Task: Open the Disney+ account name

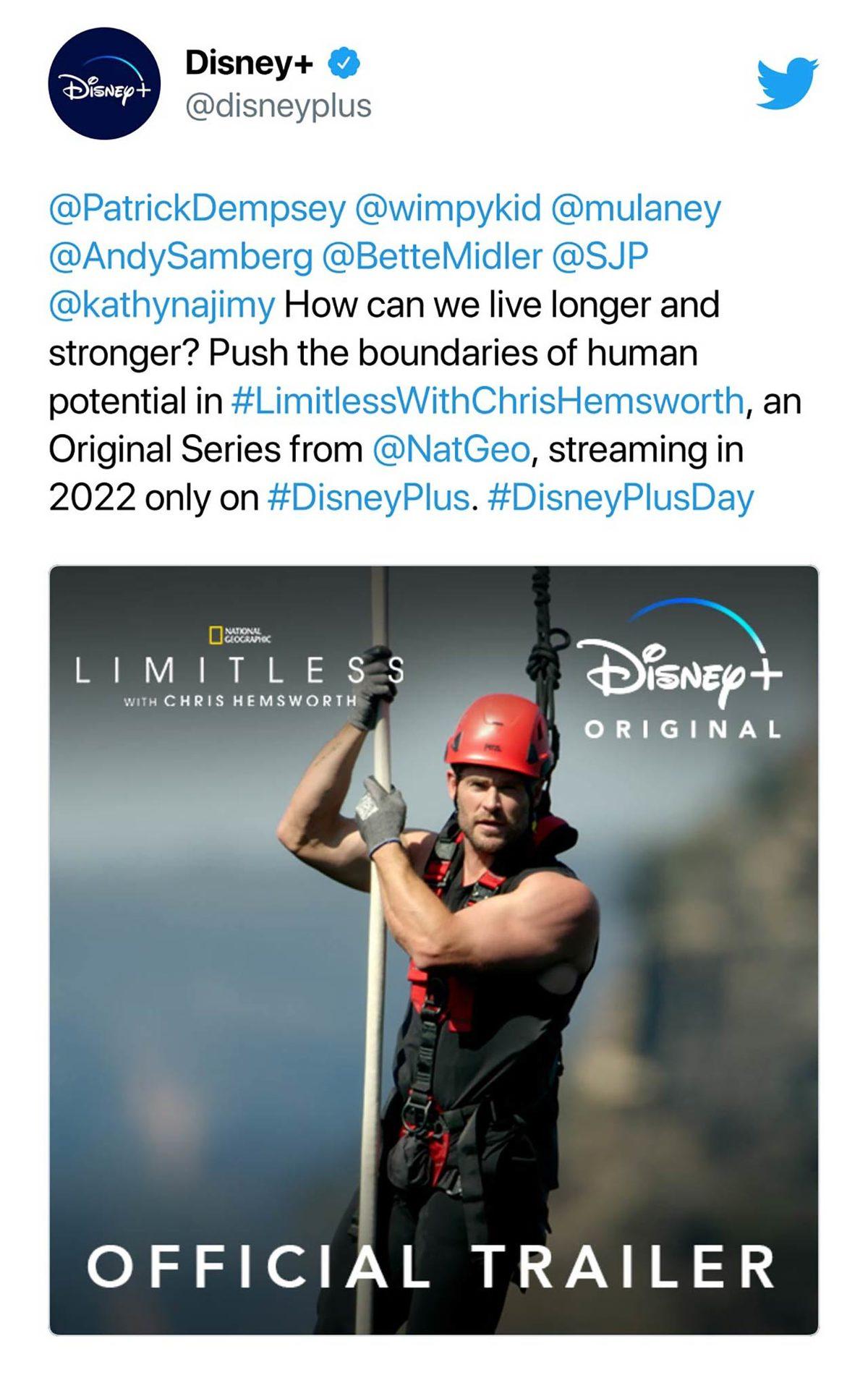Action: coord(249,63)
